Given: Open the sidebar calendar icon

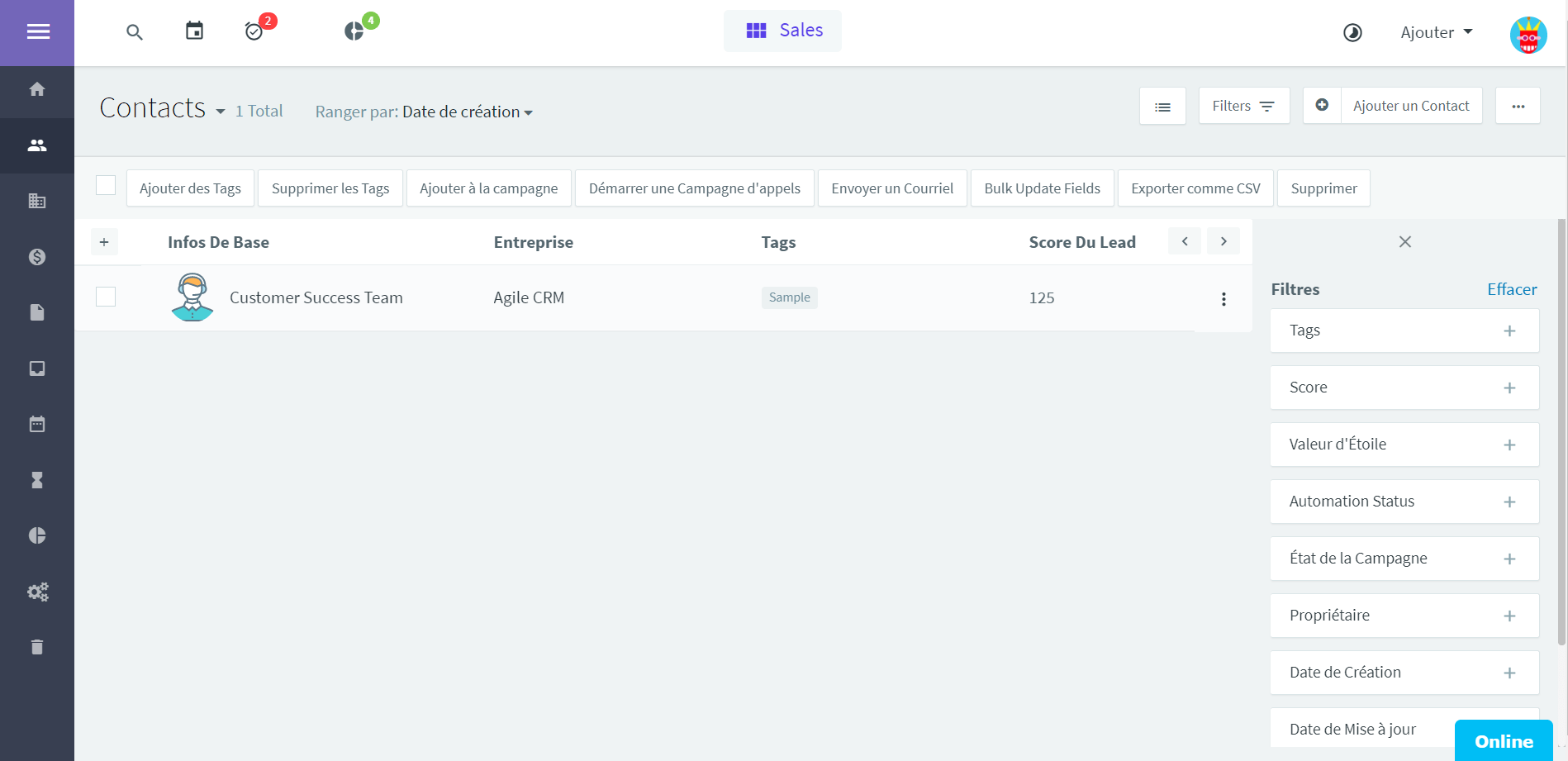Looking at the screenshot, I should click(37, 424).
